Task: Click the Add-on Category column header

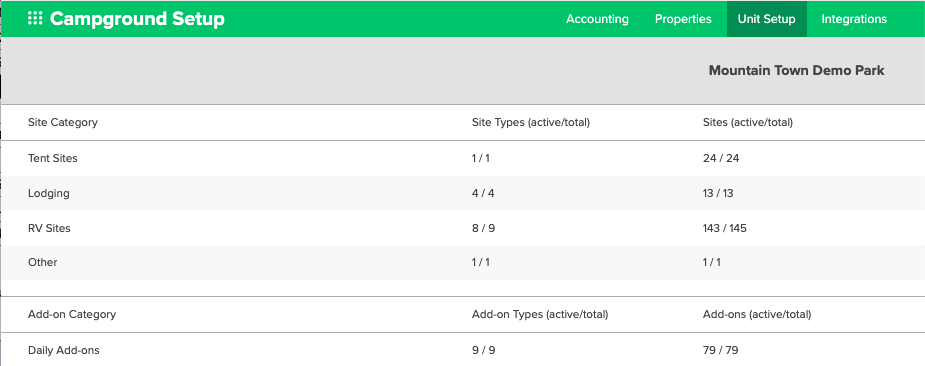Action: pyautogui.click(x=72, y=314)
